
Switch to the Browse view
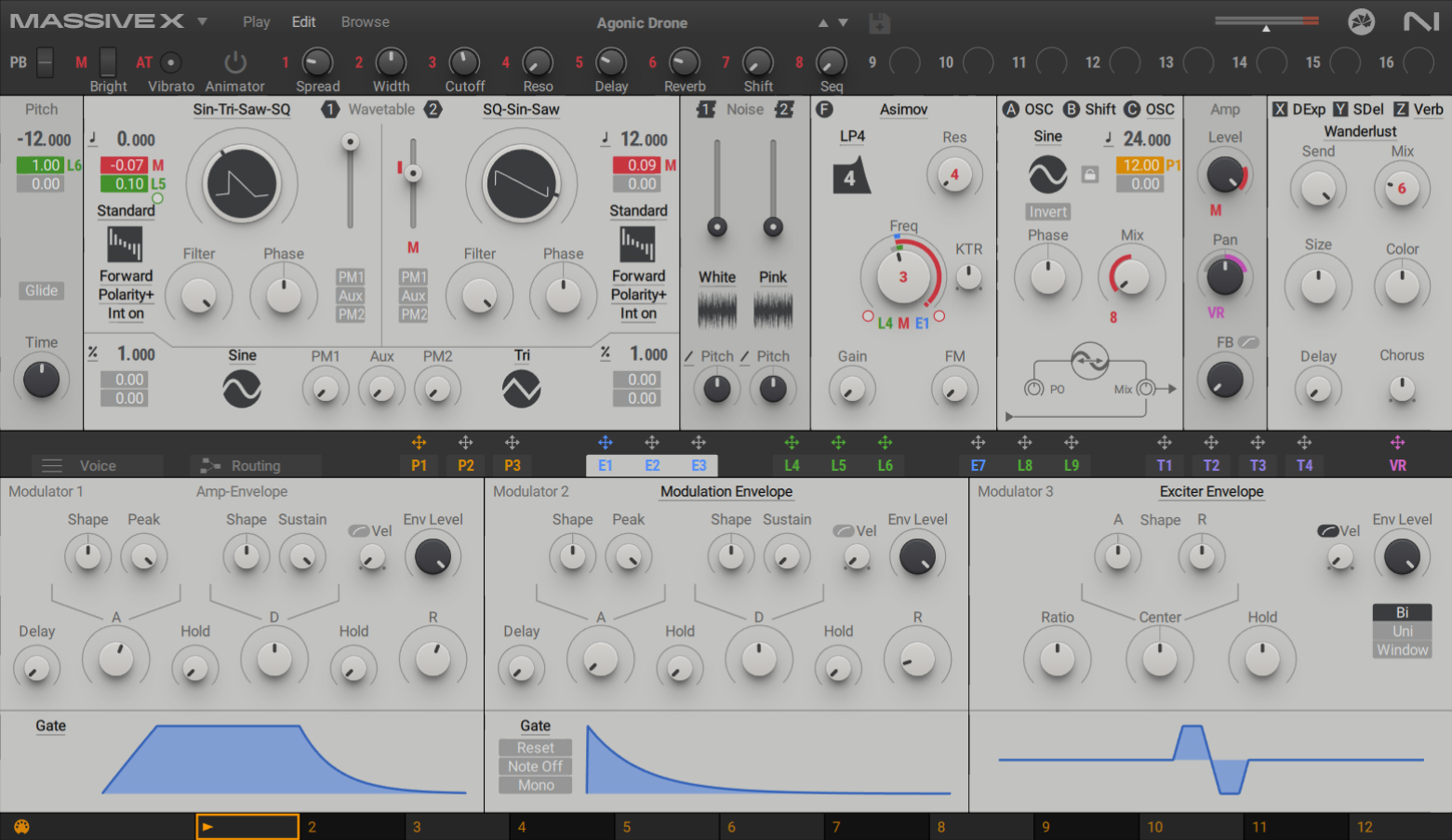point(365,21)
